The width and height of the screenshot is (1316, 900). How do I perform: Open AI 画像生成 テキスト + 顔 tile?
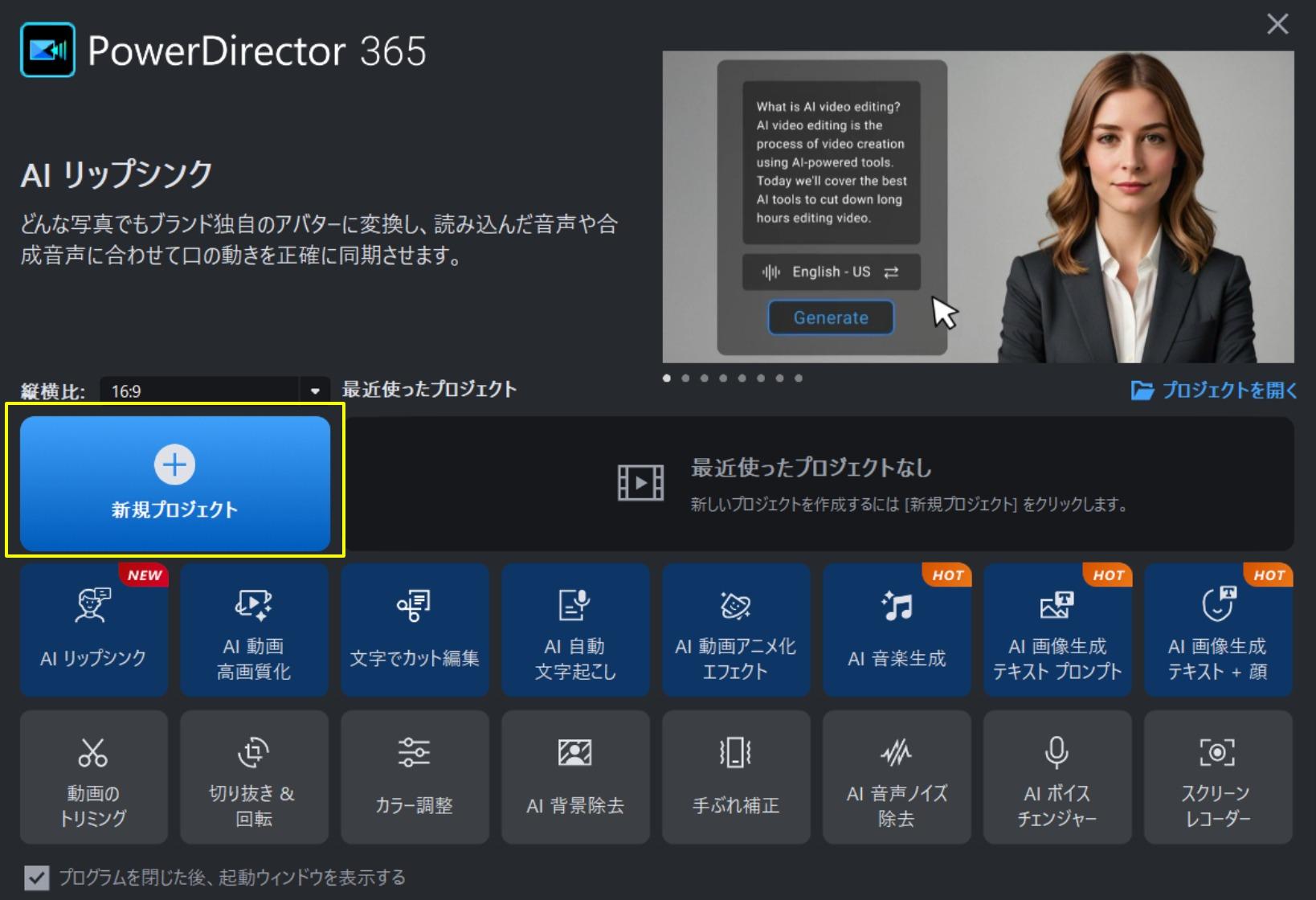(1218, 629)
